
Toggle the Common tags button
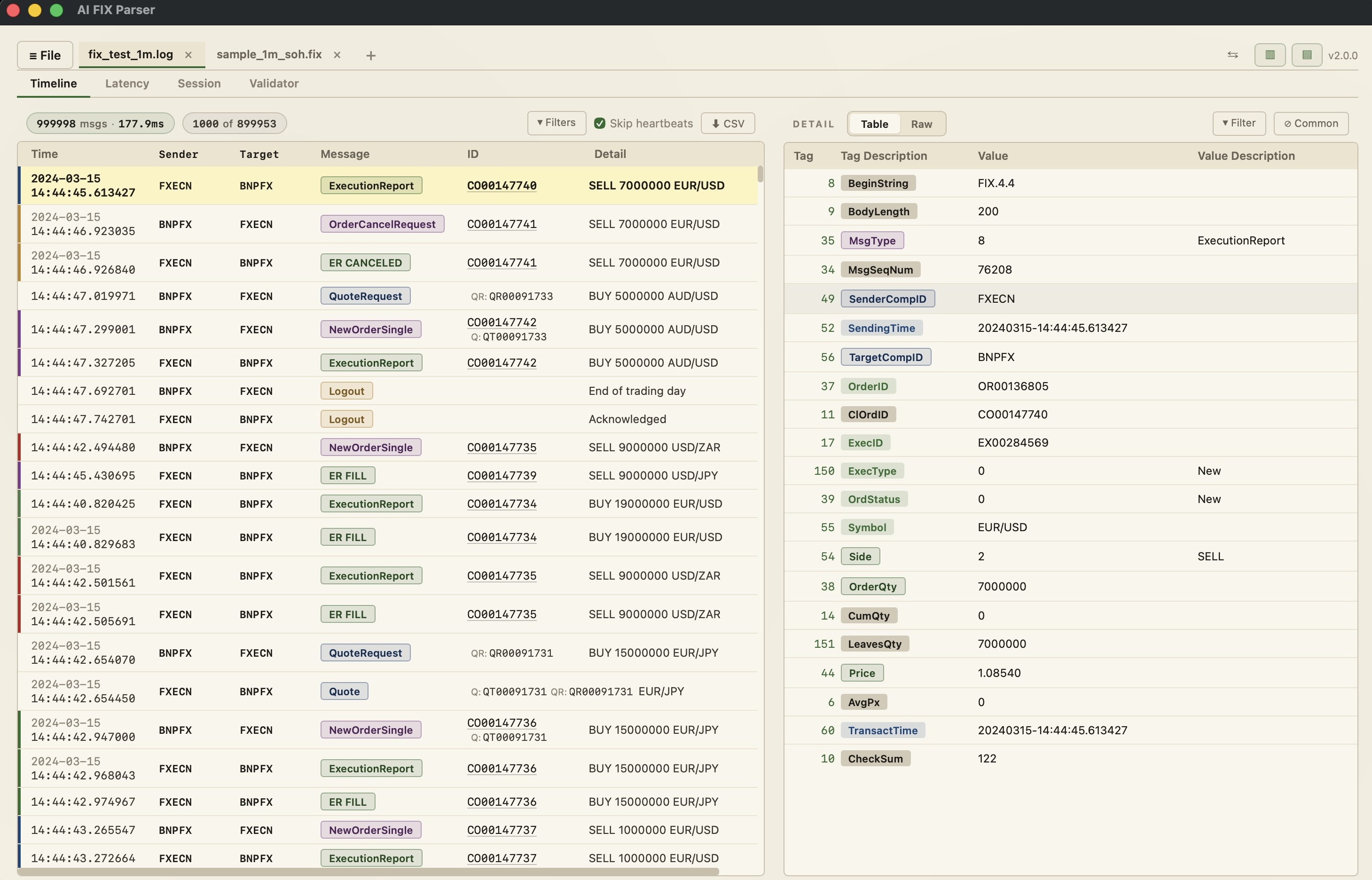pos(1311,124)
